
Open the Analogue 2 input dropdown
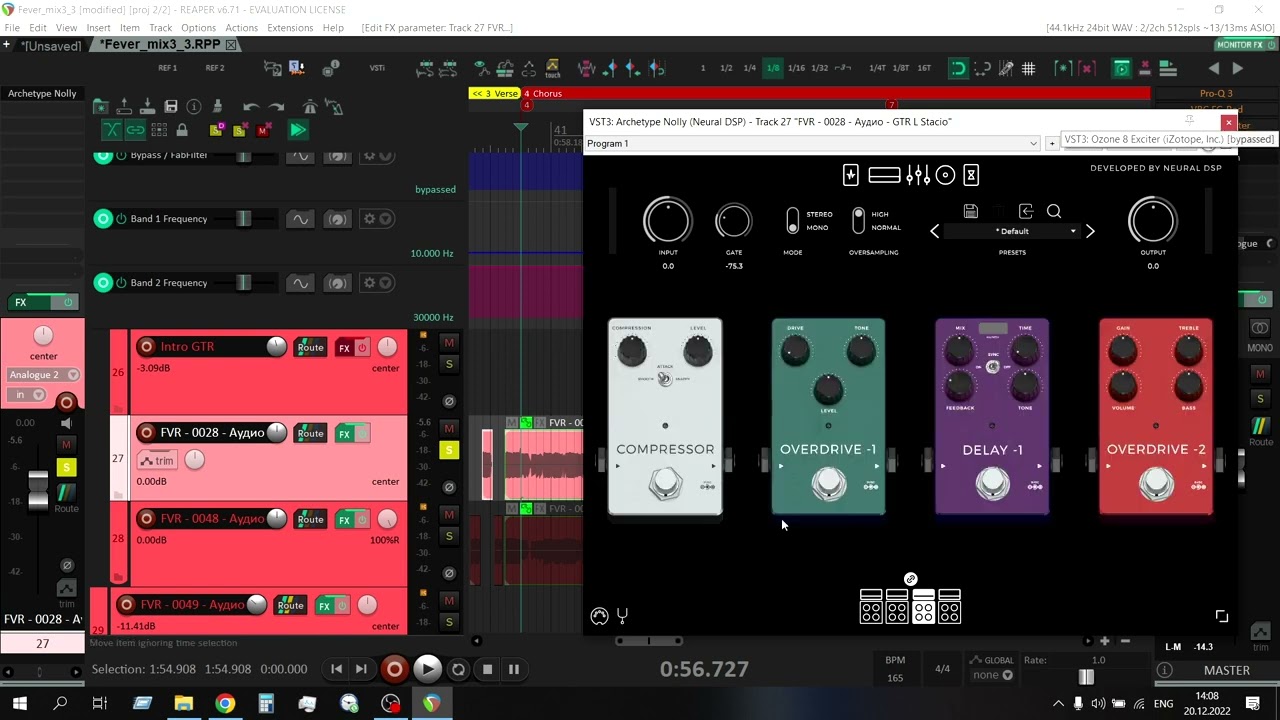[43, 375]
